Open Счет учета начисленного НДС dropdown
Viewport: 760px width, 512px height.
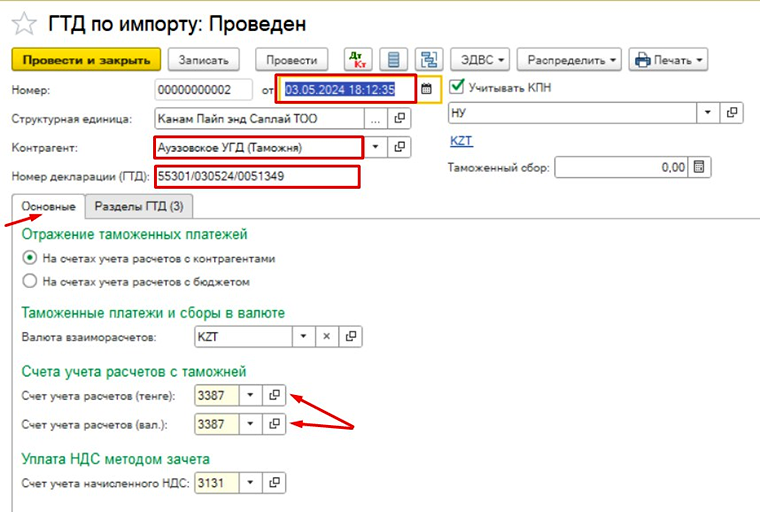250,483
